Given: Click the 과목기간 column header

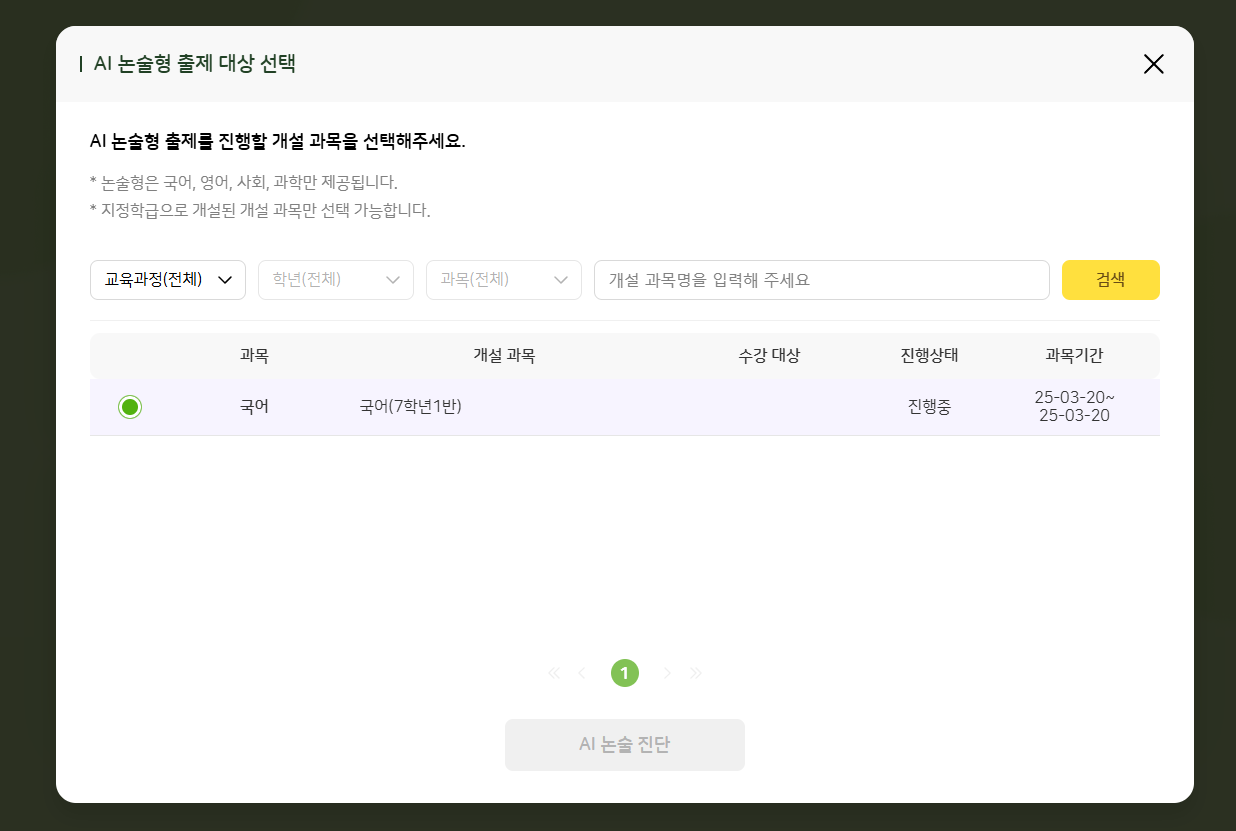Looking at the screenshot, I should click(1074, 355).
